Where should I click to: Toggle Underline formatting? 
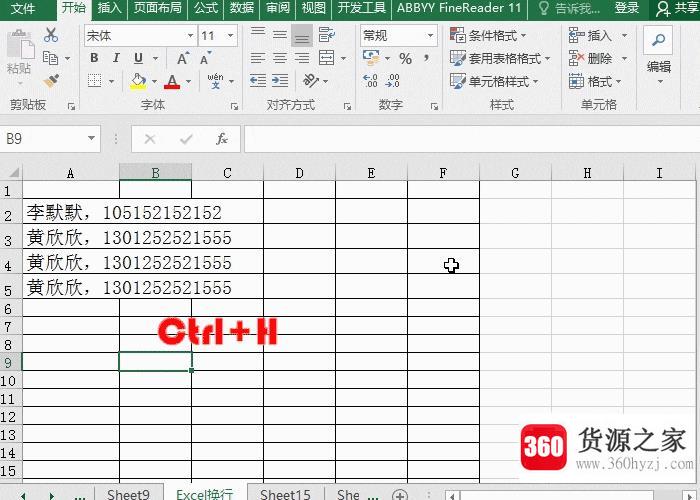click(x=138, y=58)
